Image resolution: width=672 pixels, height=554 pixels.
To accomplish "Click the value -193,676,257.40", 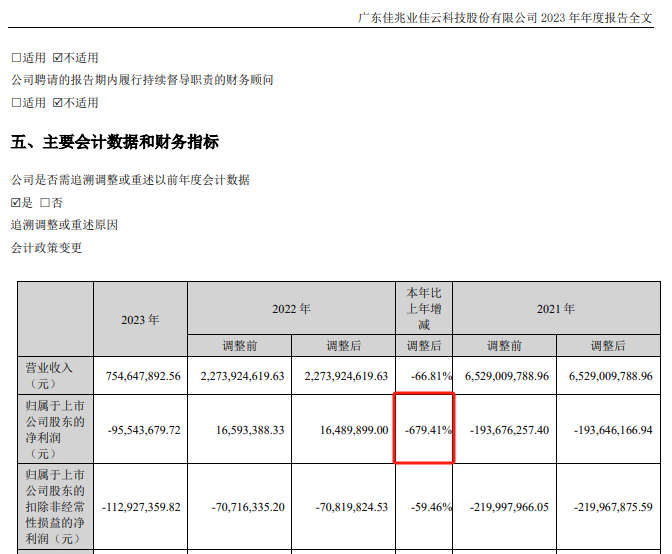I will 510,430.
